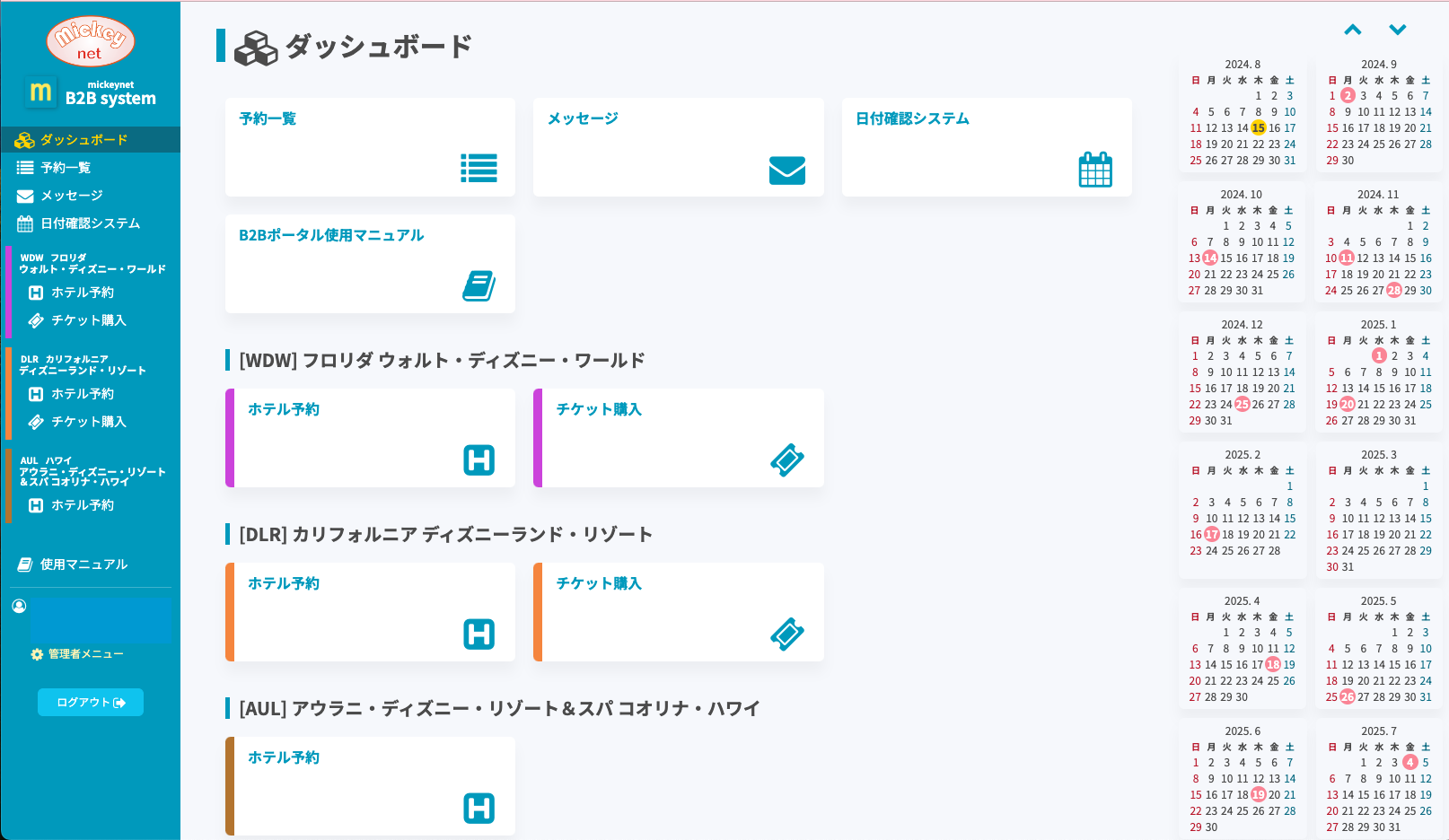Screen dimensions: 1449x840
Task: Click the AUL hotel H icon in sidebar
Action: 36,505
